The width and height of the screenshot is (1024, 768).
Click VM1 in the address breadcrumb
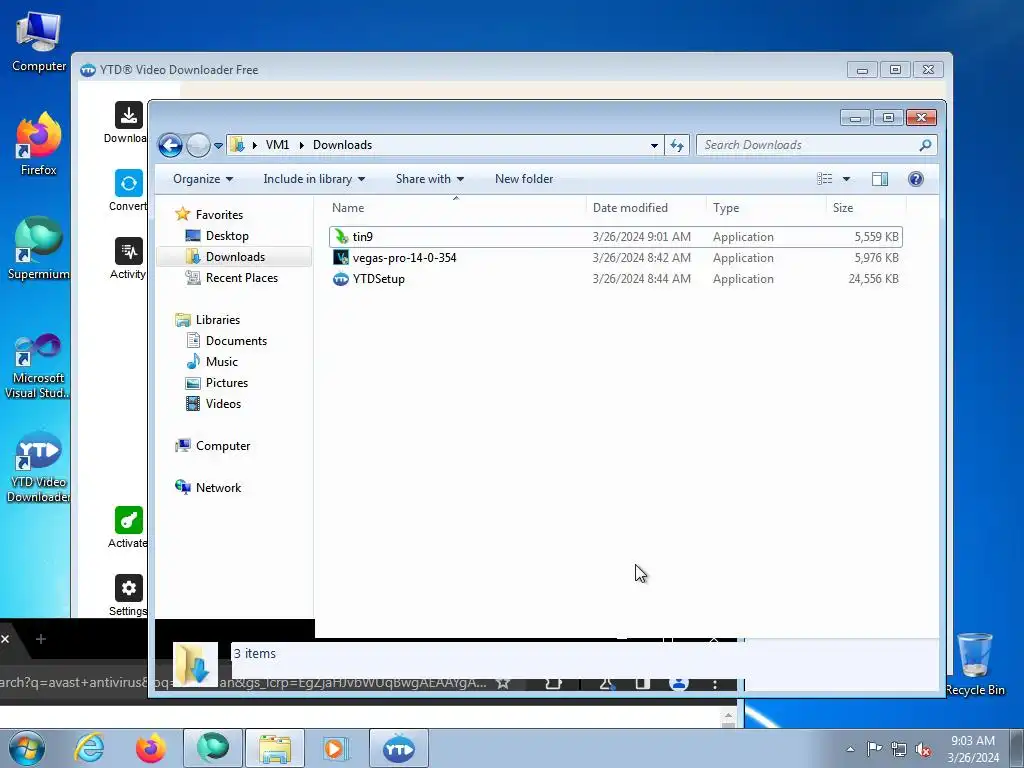point(277,145)
